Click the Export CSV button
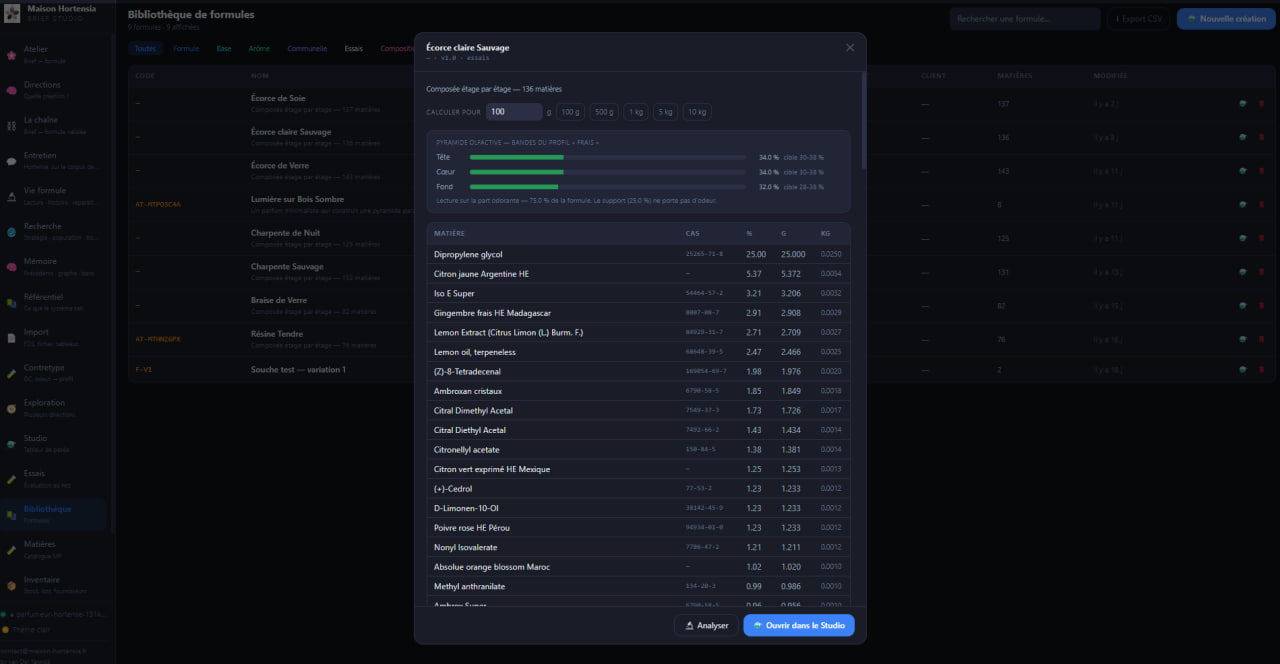The image size is (1280, 664). [1139, 19]
